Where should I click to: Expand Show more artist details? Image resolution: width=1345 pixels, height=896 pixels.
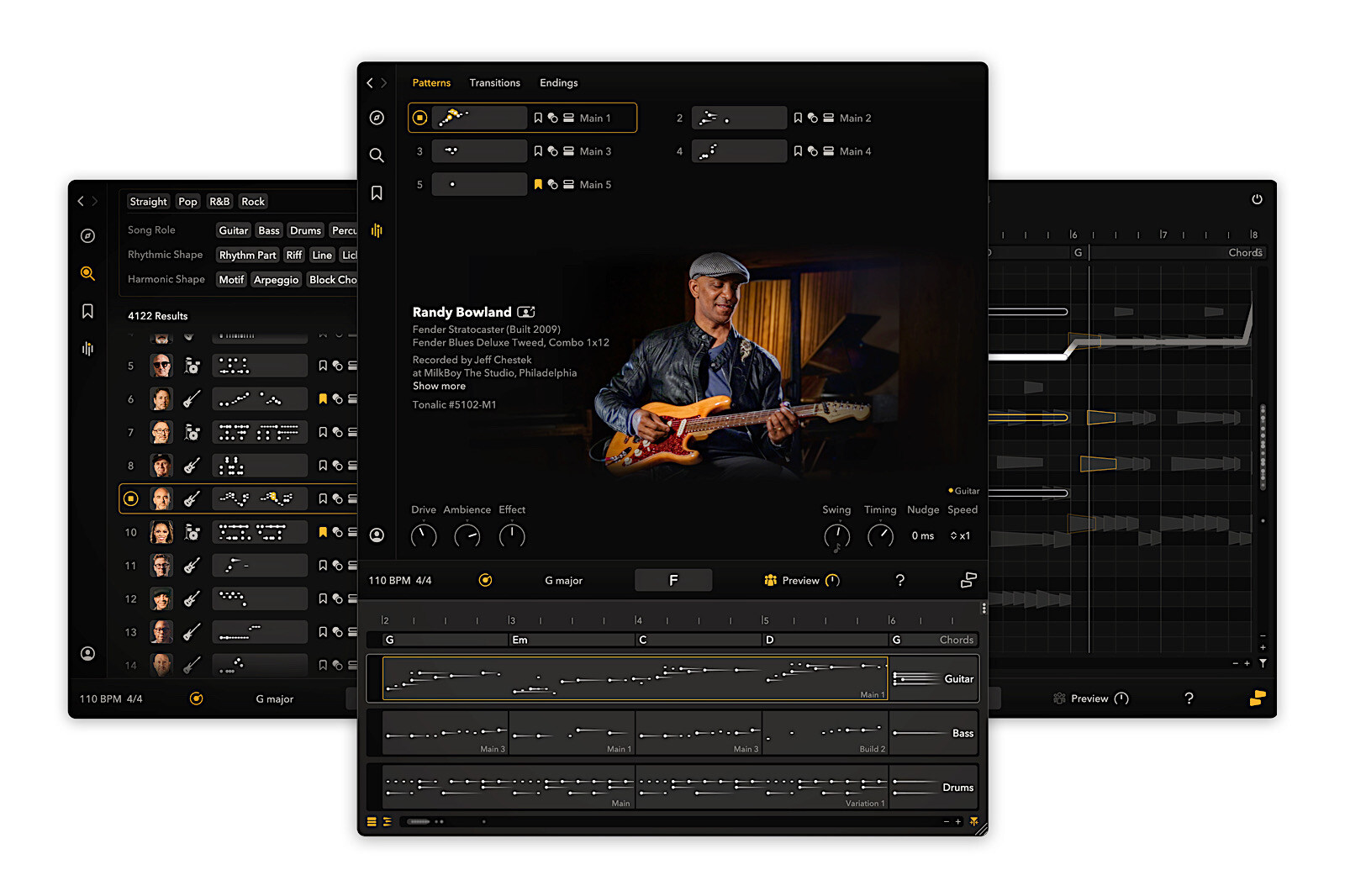[439, 387]
